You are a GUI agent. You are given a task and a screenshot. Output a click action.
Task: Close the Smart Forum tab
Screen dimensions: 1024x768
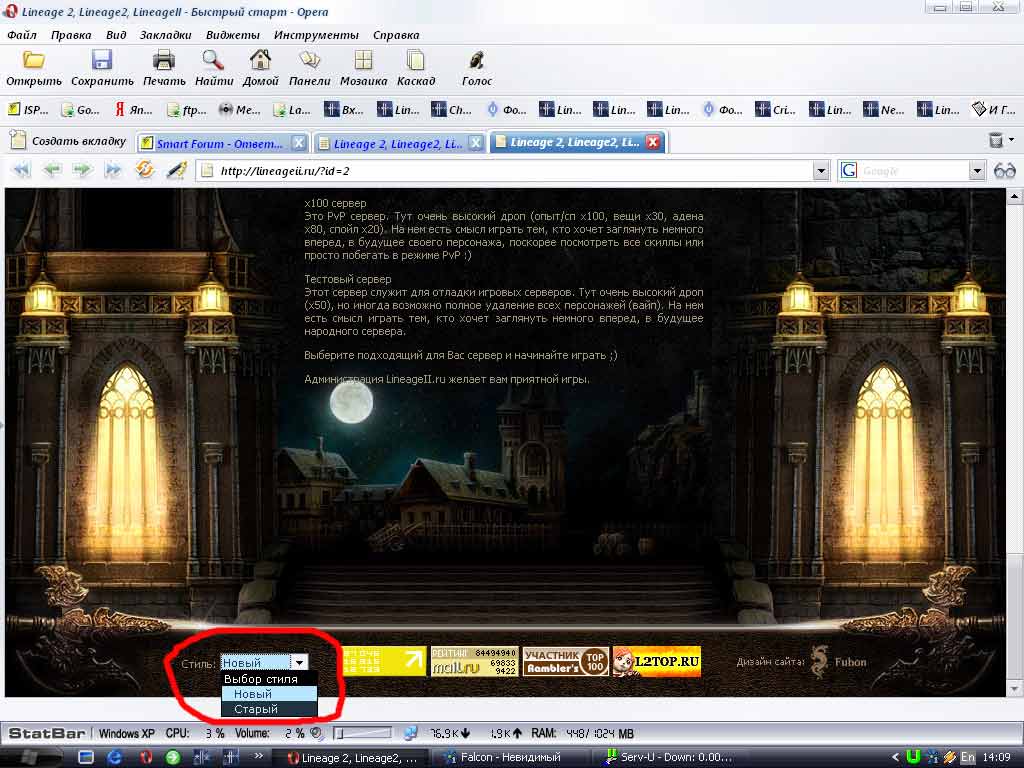tap(298, 142)
